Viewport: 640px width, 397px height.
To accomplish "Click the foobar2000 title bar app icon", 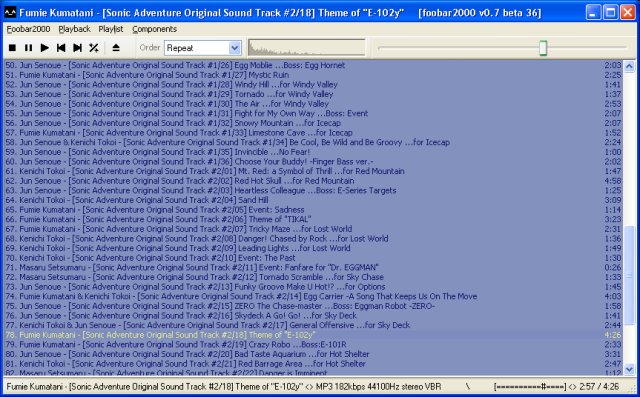I will (x=10, y=13).
